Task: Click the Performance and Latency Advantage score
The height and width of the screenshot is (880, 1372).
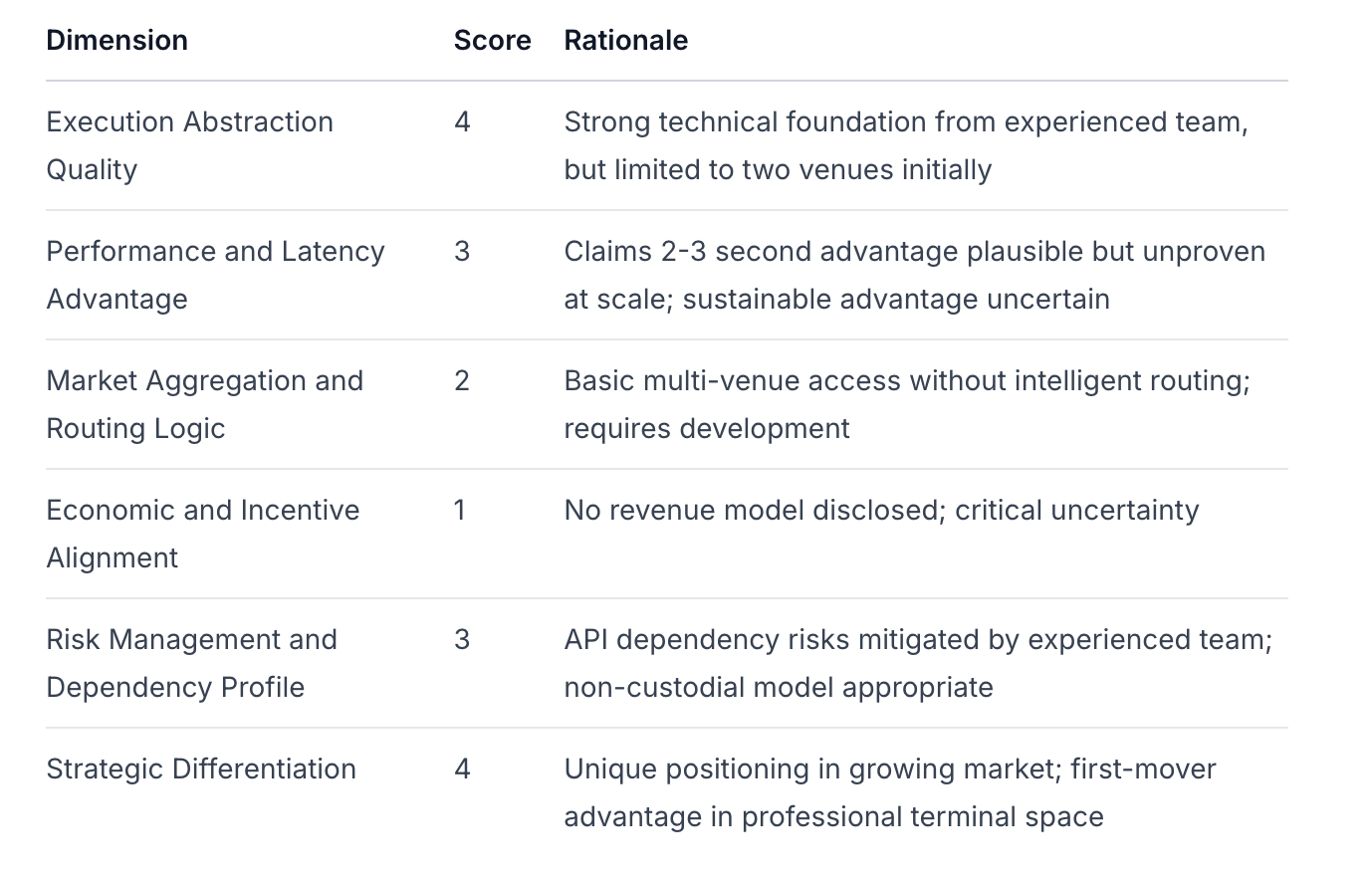Action: pos(462,251)
